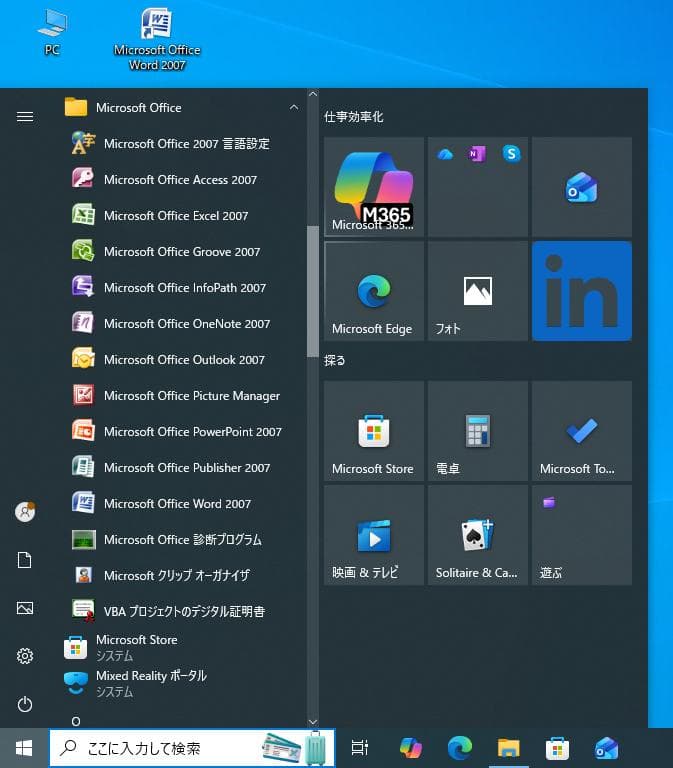
Task: Open the Task View button on taskbar
Action: pos(360,748)
